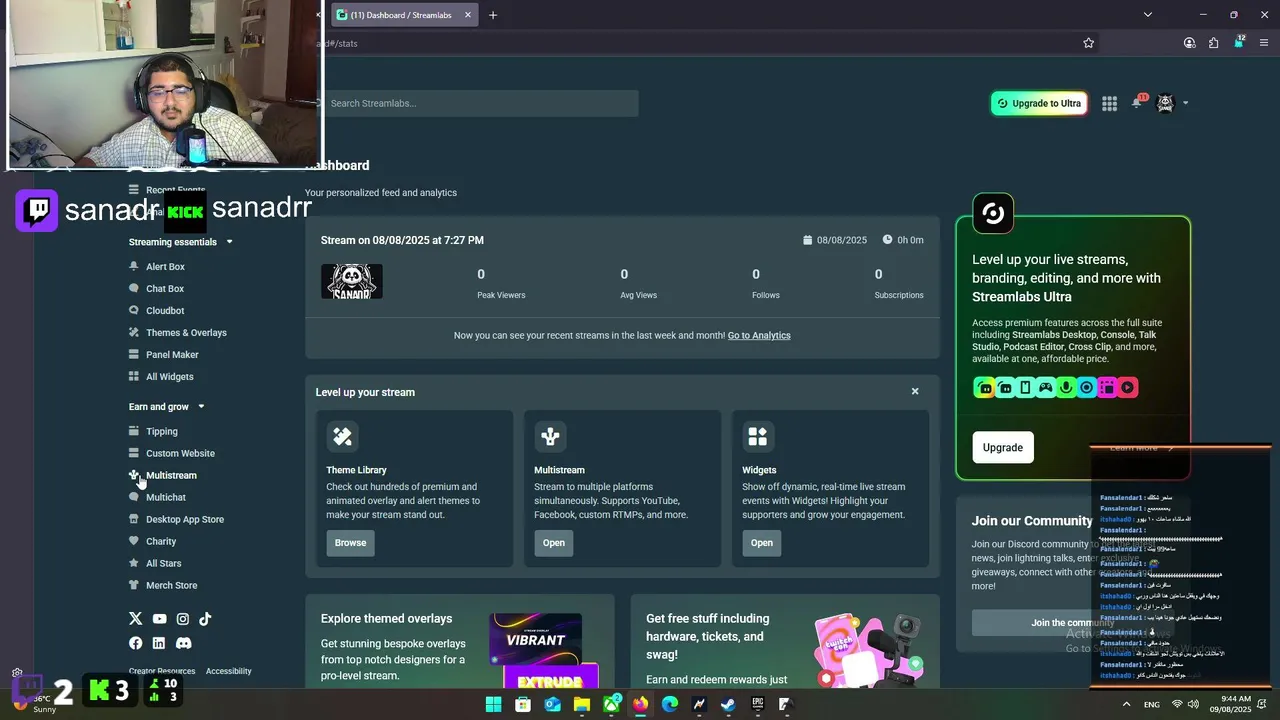Click the Multistream card icon

tap(550, 436)
